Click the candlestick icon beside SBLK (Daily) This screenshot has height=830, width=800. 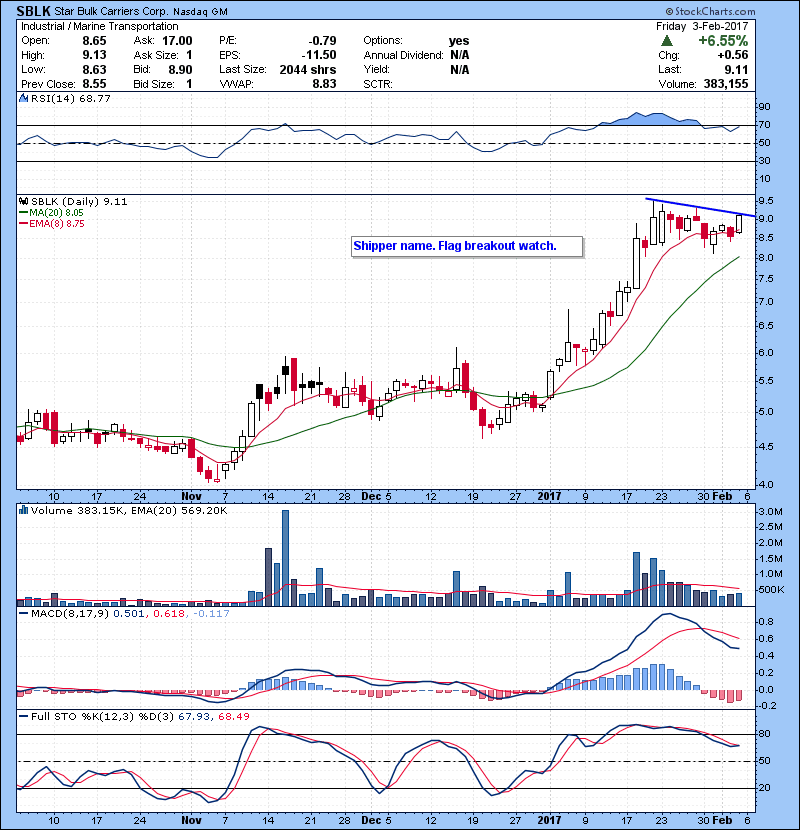(x=23, y=201)
